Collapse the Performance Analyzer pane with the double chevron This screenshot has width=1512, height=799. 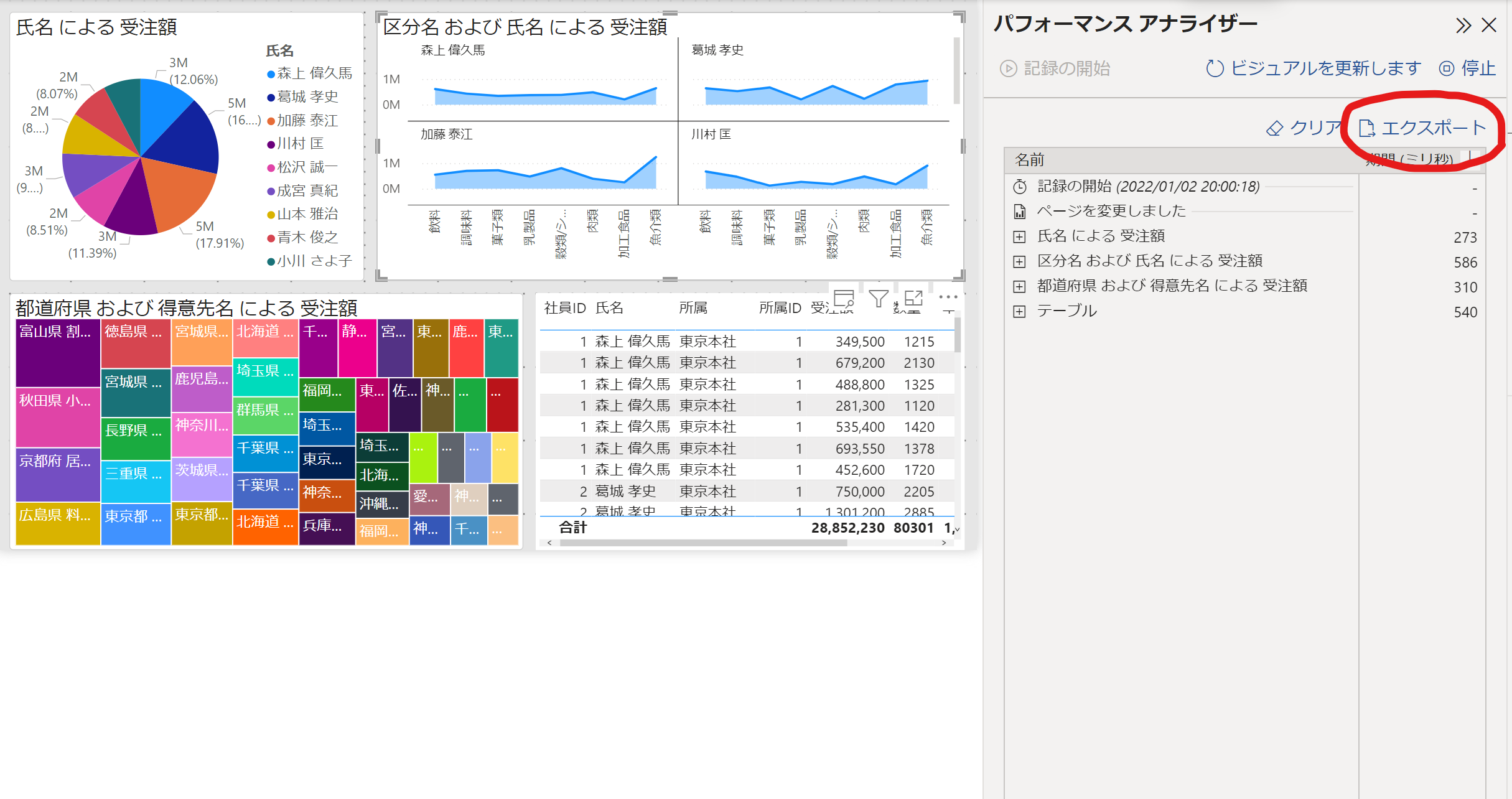click(x=1463, y=26)
